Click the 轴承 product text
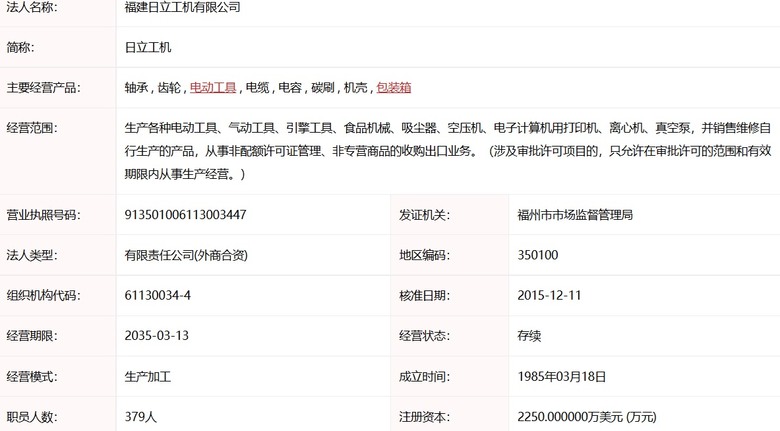Screen dimensions: 780x431 (x=136, y=88)
